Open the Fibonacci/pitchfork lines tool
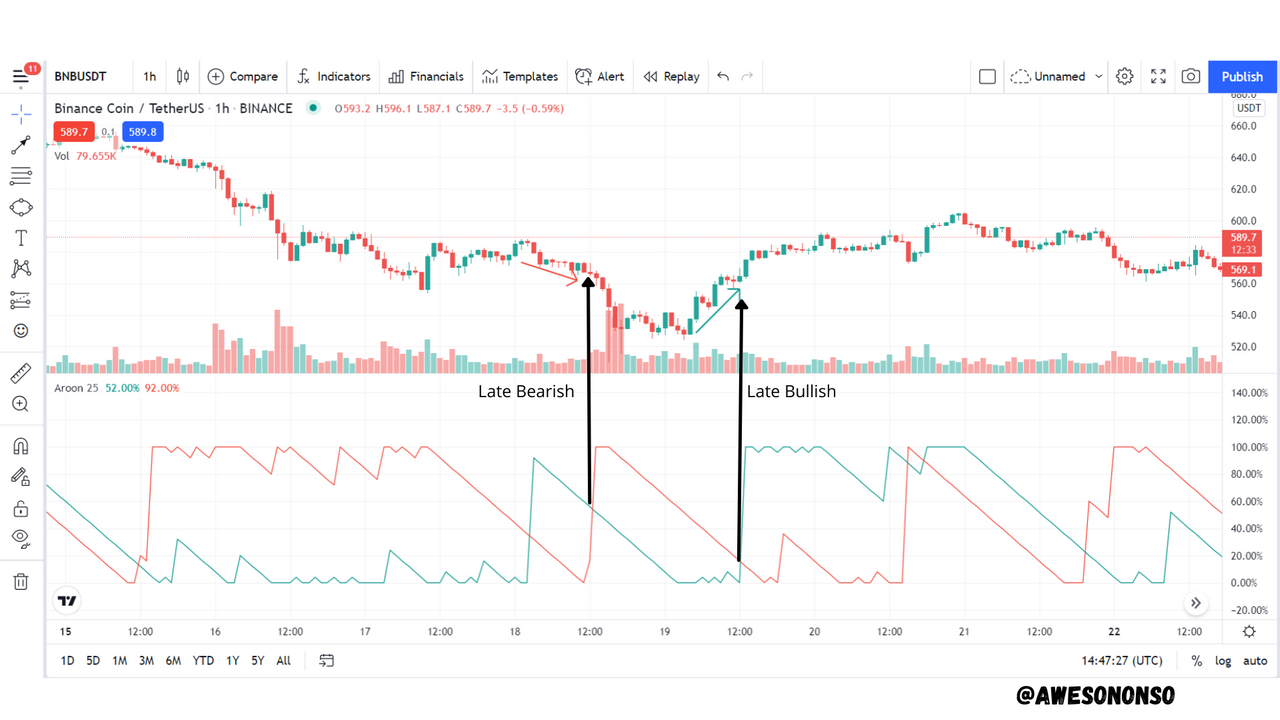 (x=21, y=176)
